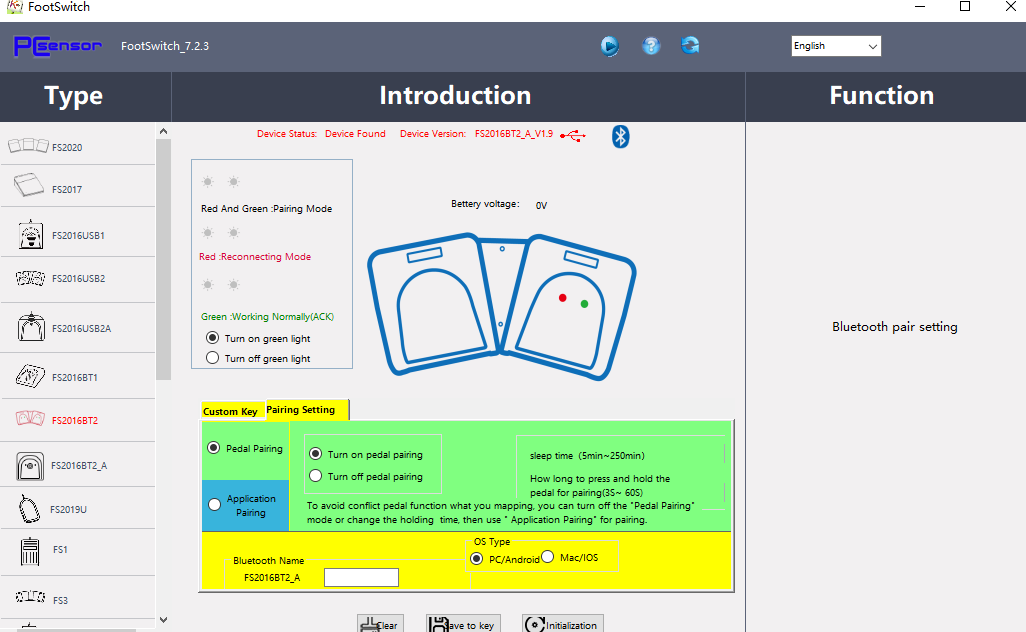Select the red FS2016BT2 device icon
1026x632 pixels.
[30, 418]
